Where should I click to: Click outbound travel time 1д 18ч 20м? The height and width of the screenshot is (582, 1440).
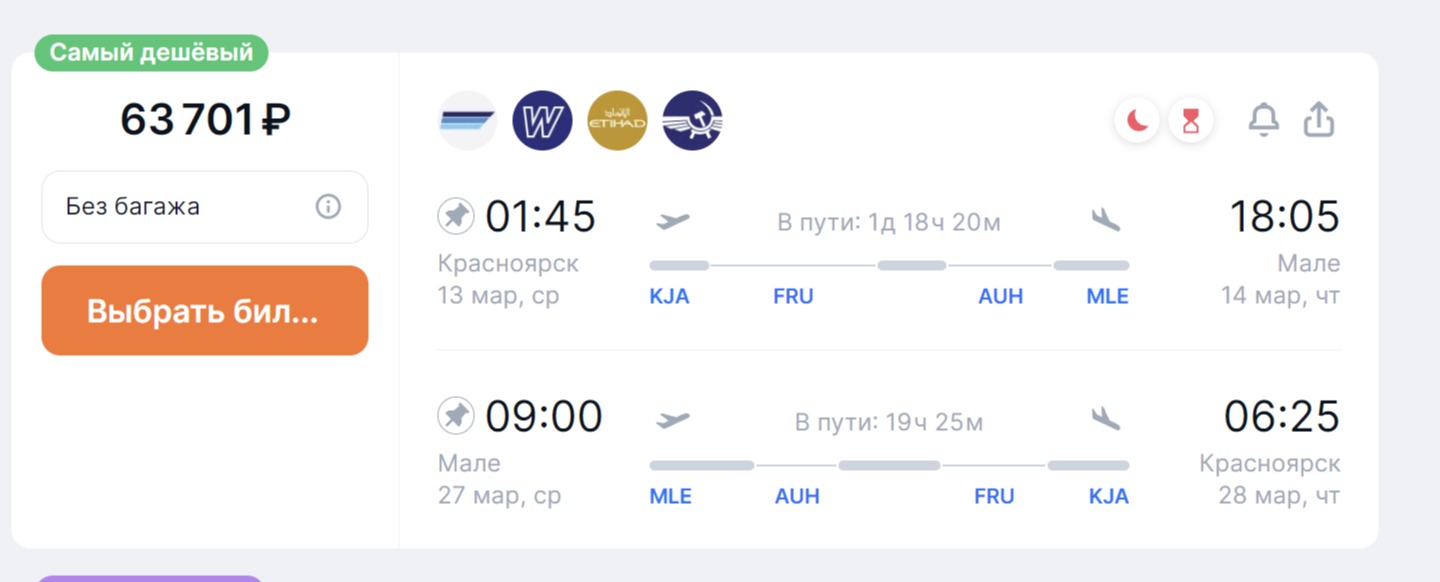click(x=889, y=222)
